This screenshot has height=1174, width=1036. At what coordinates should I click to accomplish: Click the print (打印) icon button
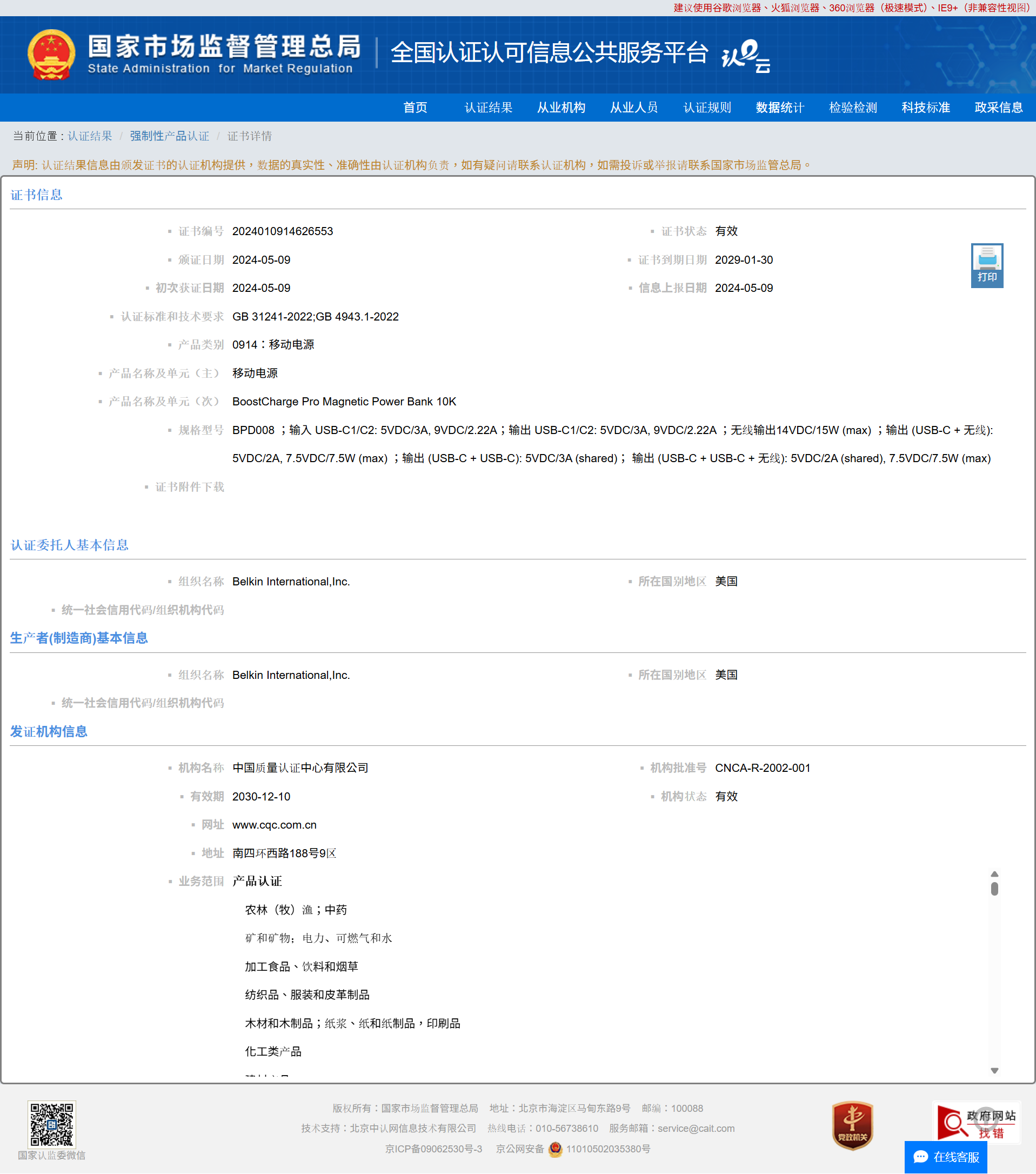pyautogui.click(x=987, y=265)
